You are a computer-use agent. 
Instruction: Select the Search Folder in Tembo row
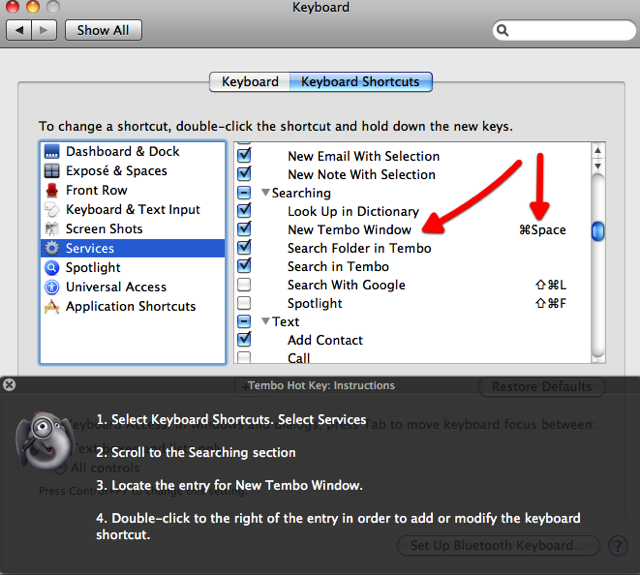click(x=359, y=248)
